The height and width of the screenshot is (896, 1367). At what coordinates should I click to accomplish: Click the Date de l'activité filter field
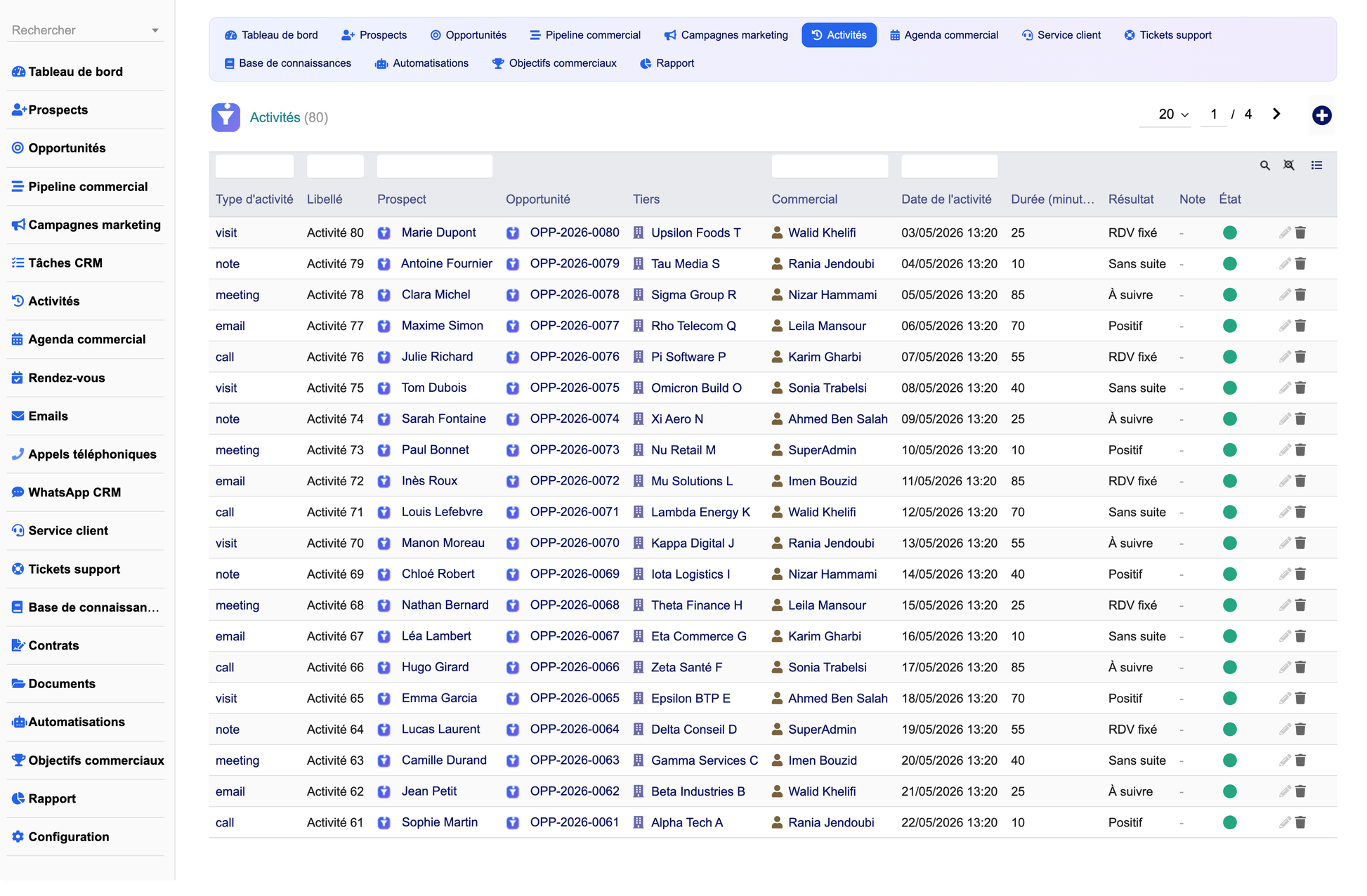[x=949, y=166]
